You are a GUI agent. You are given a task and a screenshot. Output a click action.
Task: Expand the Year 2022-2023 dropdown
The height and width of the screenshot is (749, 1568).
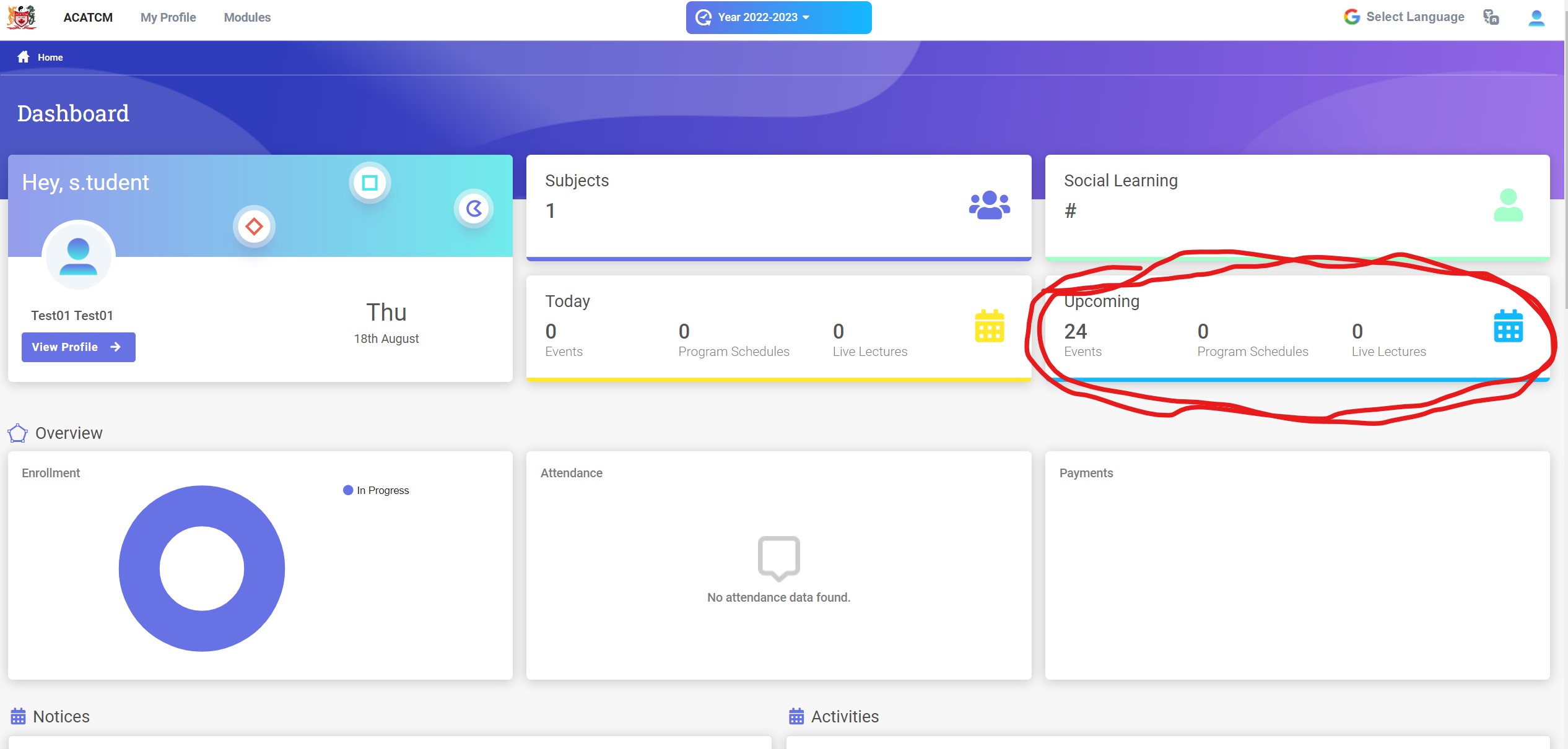[x=778, y=17]
